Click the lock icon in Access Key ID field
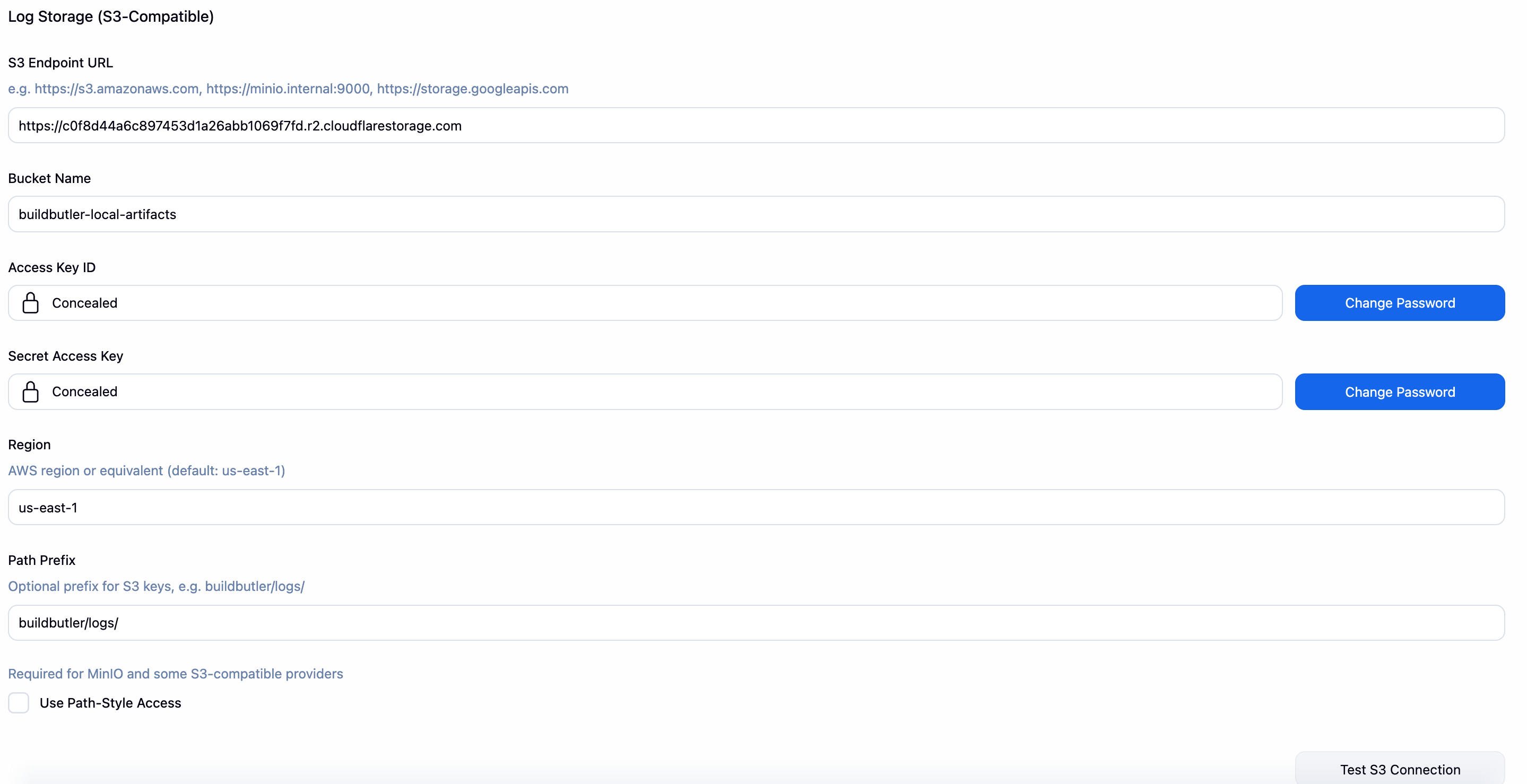 (x=31, y=303)
